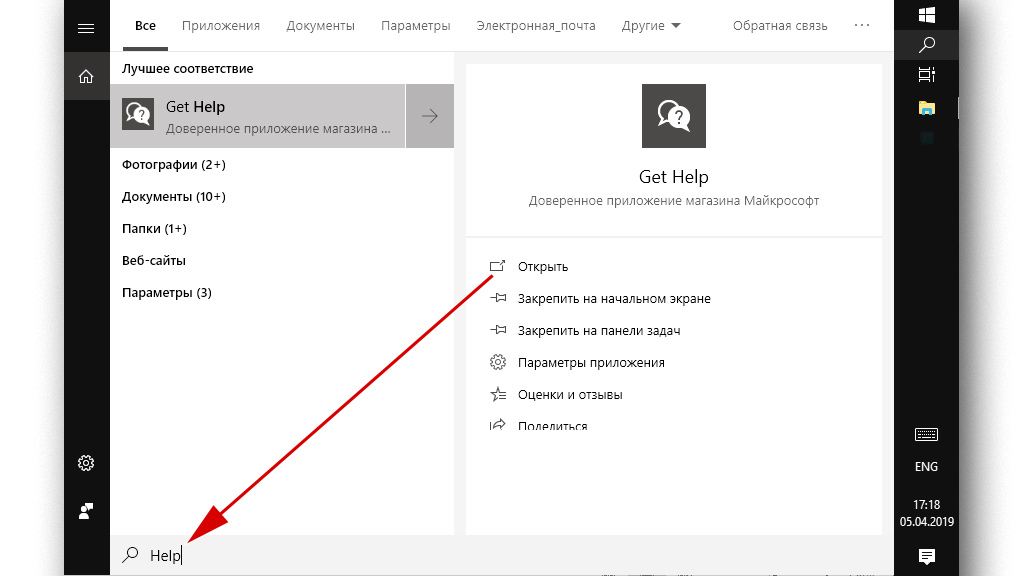The width and height of the screenshot is (1024, 576).
Task: Click the Windows Start logo
Action: [x=926, y=14]
